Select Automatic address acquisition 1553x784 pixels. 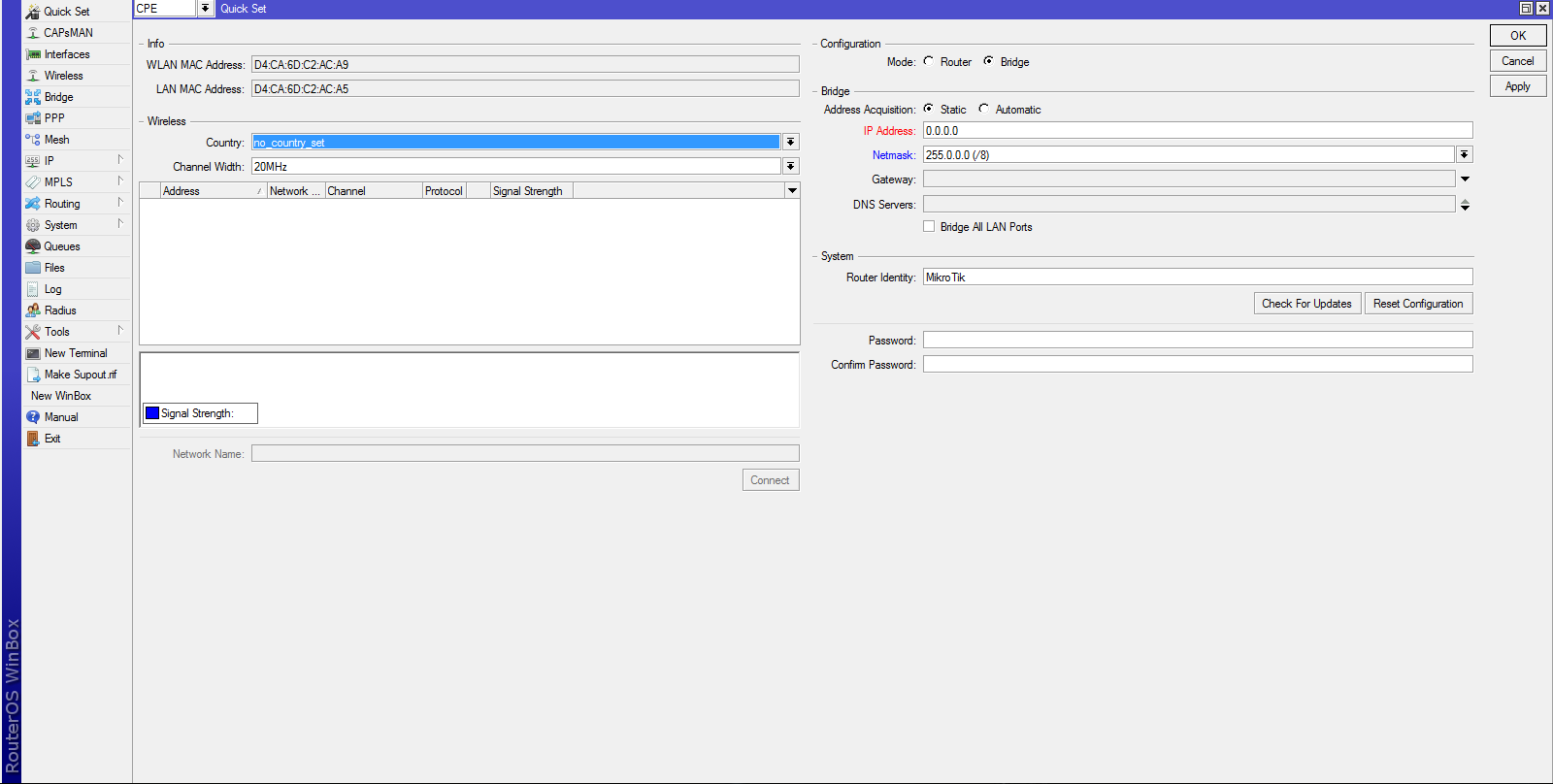click(x=984, y=109)
